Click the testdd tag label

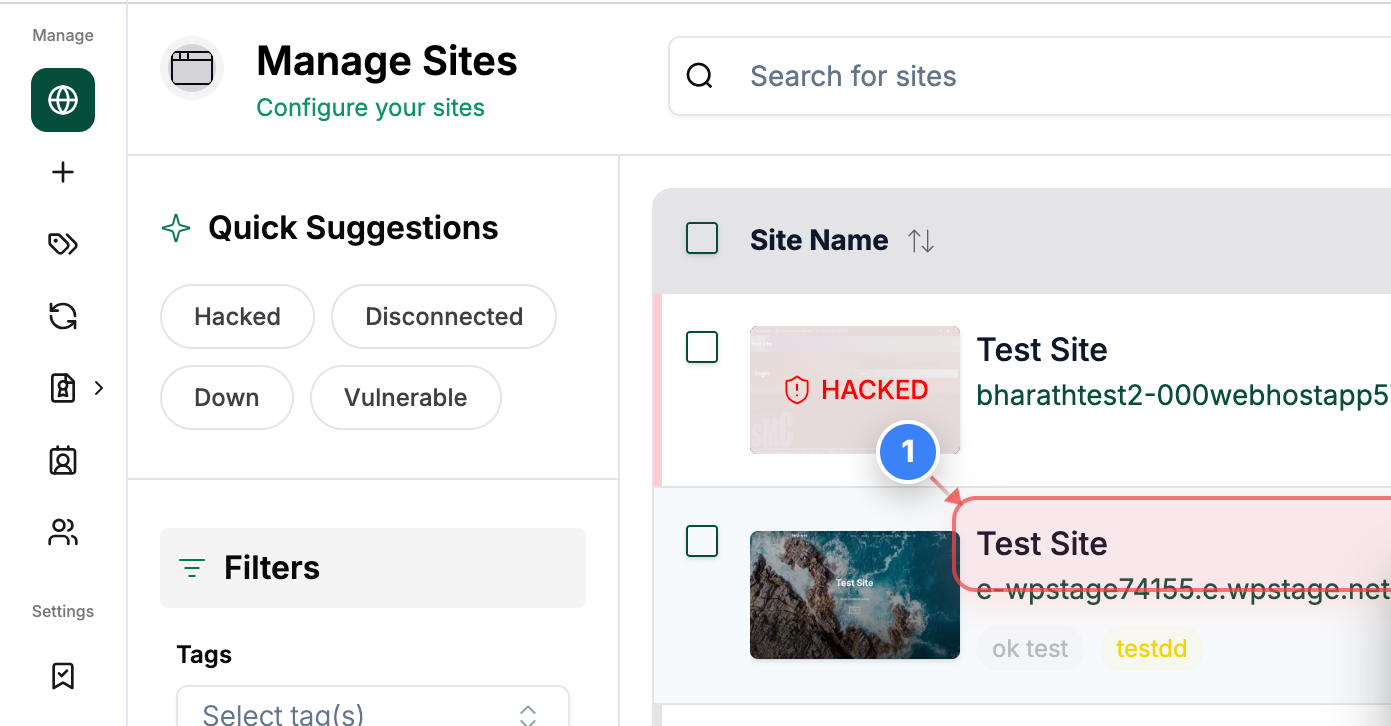pos(1151,648)
